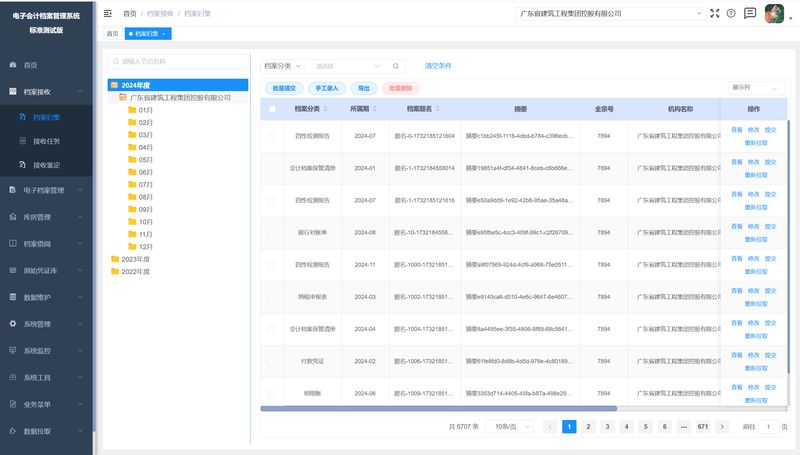Sort by 档案题名 column arrows

437,109
